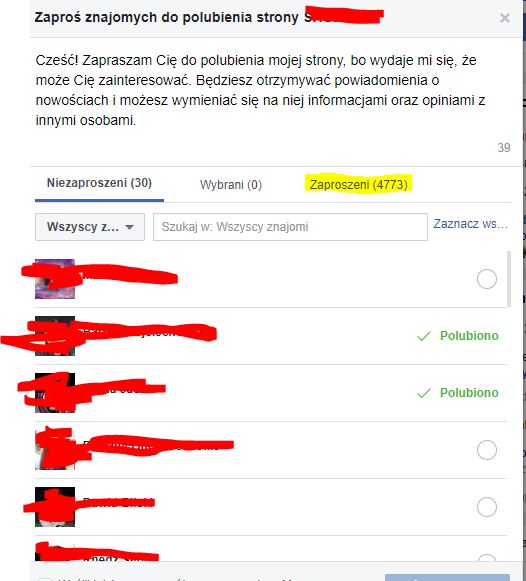Select the radio circle for the fourth friend
The width and height of the screenshot is (526, 581).
(487, 450)
